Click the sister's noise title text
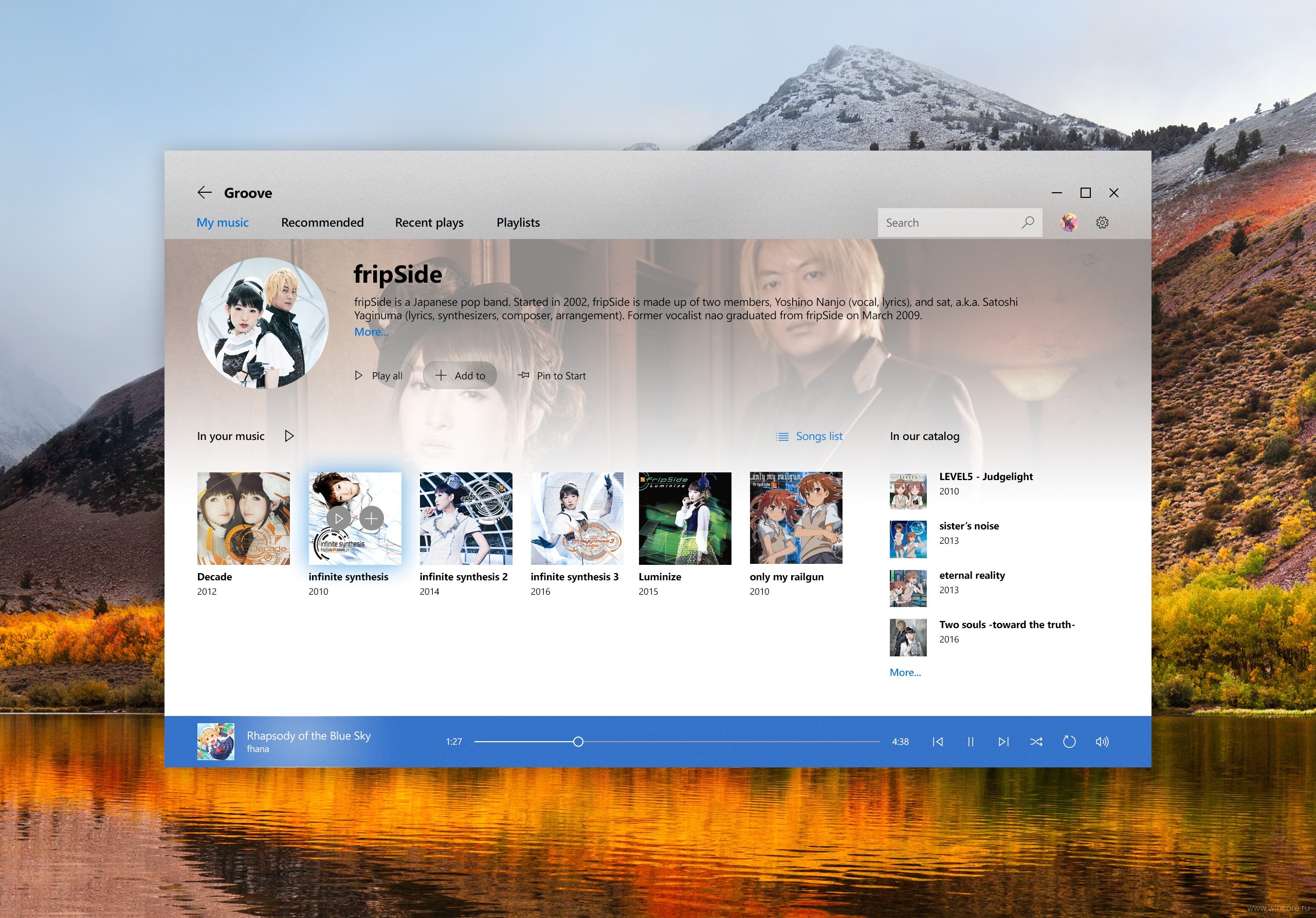The image size is (1316, 918). coord(968,526)
